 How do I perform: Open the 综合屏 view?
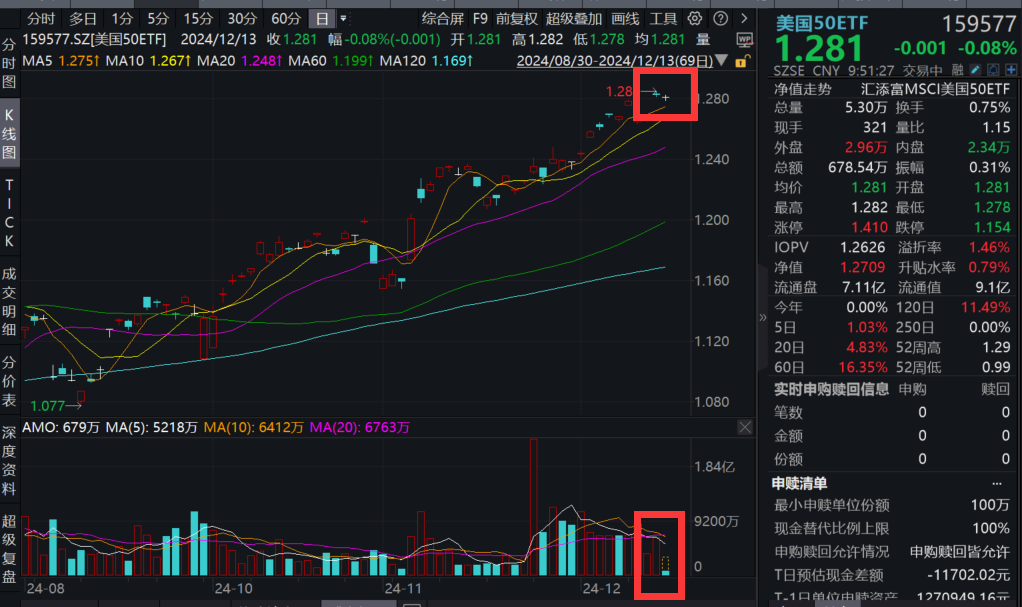(443, 18)
